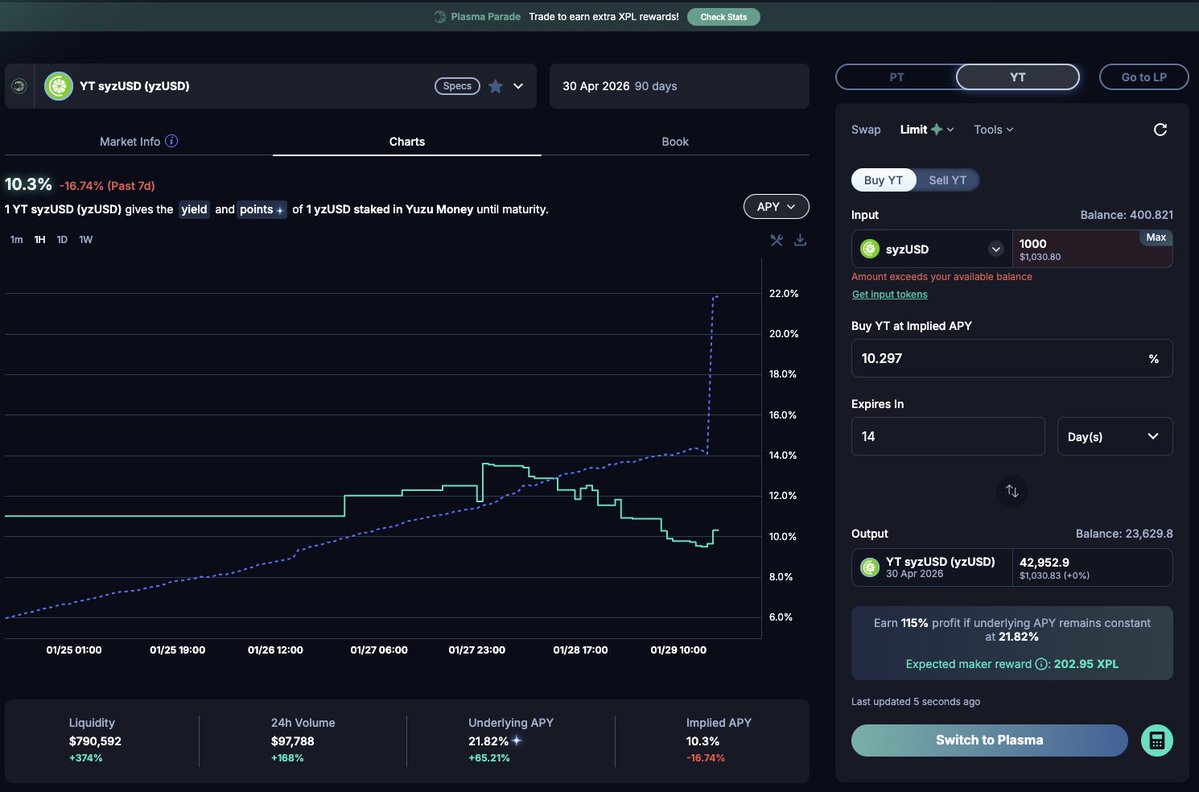Switch to PT token toggle

point(896,77)
